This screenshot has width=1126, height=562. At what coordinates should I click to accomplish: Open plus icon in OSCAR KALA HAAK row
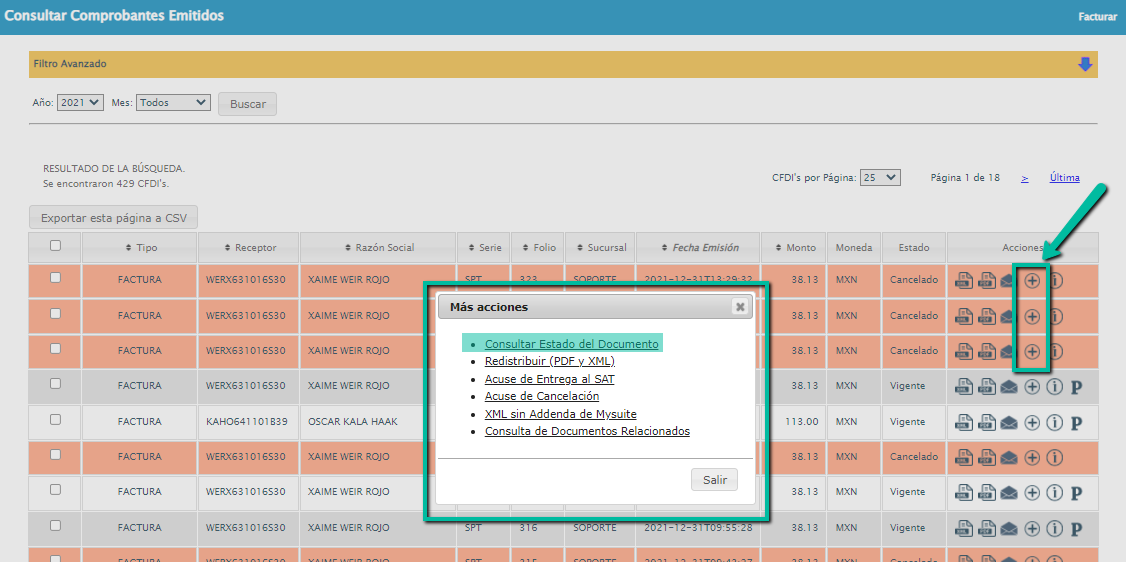(1032, 422)
